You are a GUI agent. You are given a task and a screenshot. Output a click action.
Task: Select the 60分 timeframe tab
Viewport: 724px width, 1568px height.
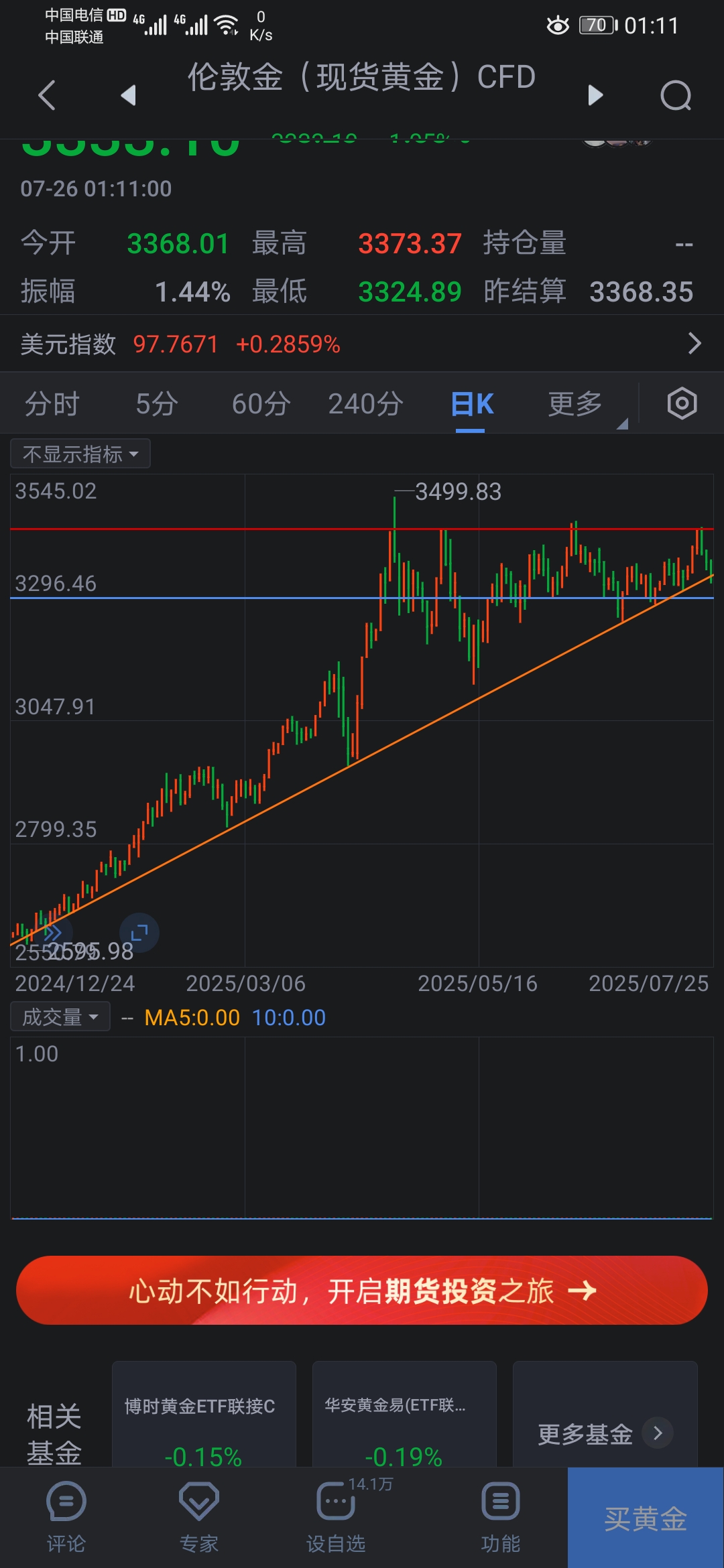[x=261, y=404]
